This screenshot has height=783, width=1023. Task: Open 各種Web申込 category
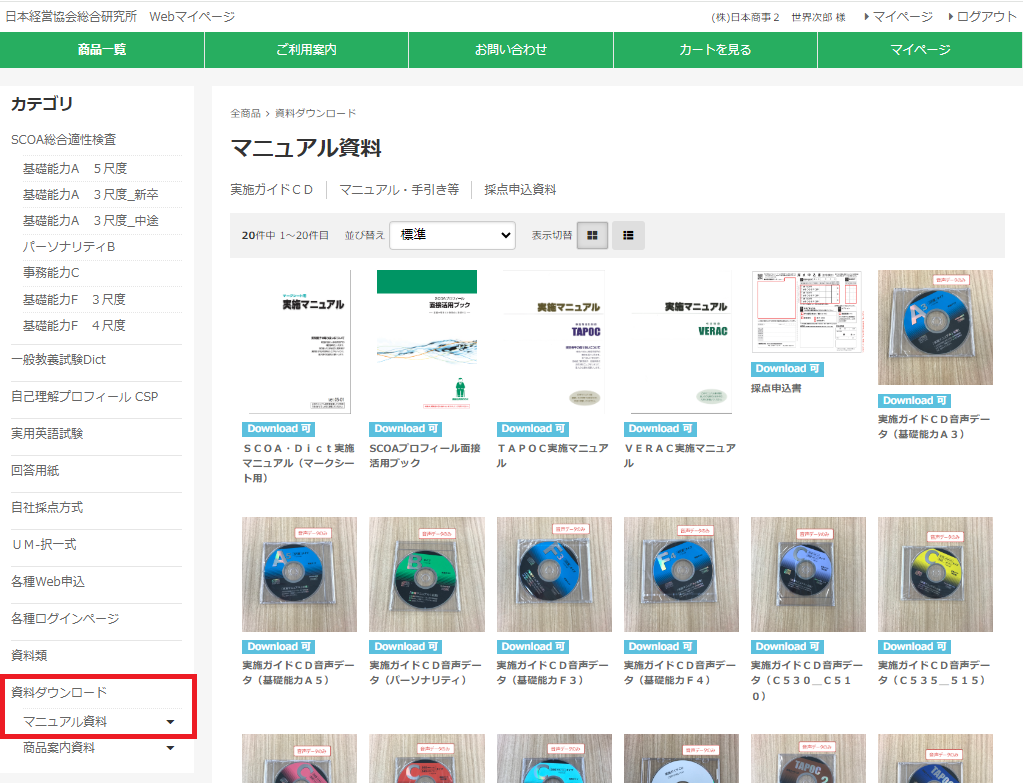click(48, 581)
